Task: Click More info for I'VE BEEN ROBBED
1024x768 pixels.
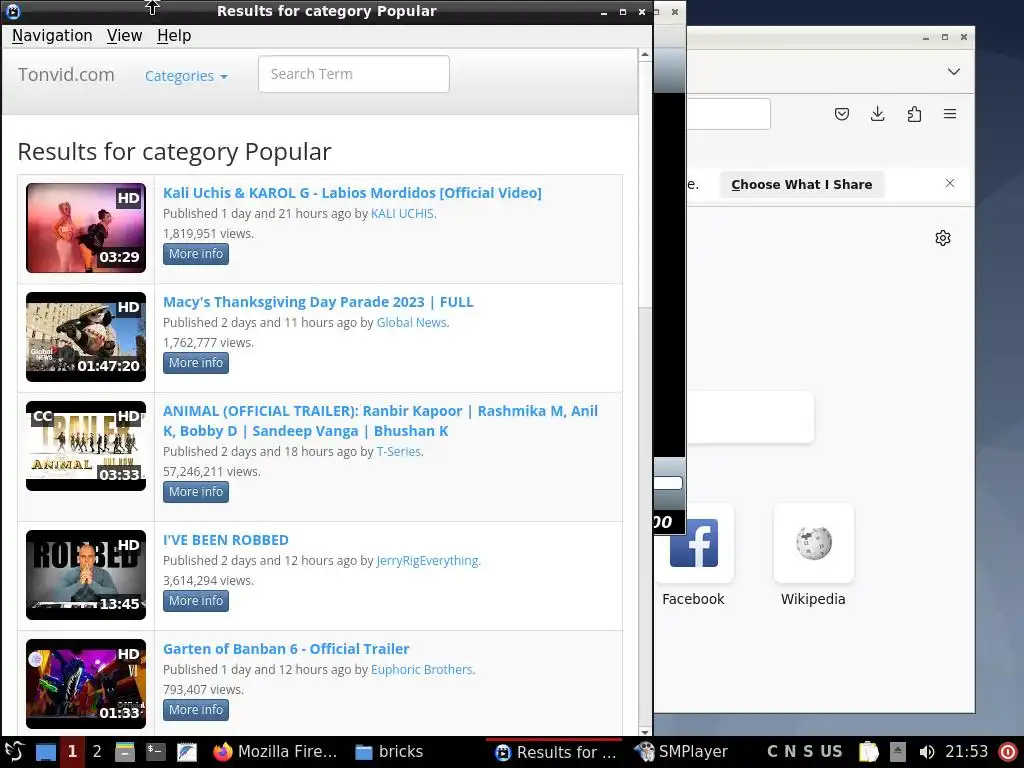Action: tap(196, 601)
